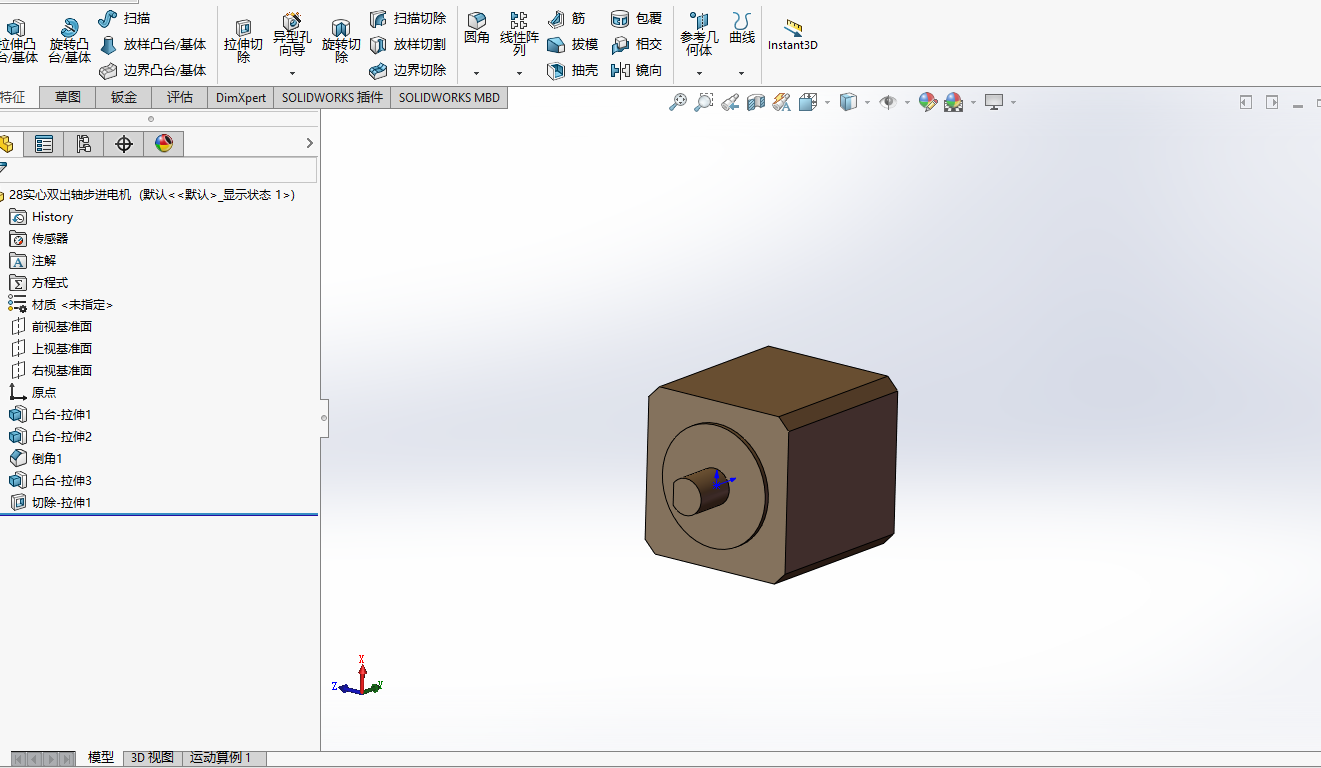Image resolution: width=1321 pixels, height=768 pixels.
Task: Click the Lofted Boss/Base (放样凸台/基体) tool
Action: pyautogui.click(x=153, y=44)
